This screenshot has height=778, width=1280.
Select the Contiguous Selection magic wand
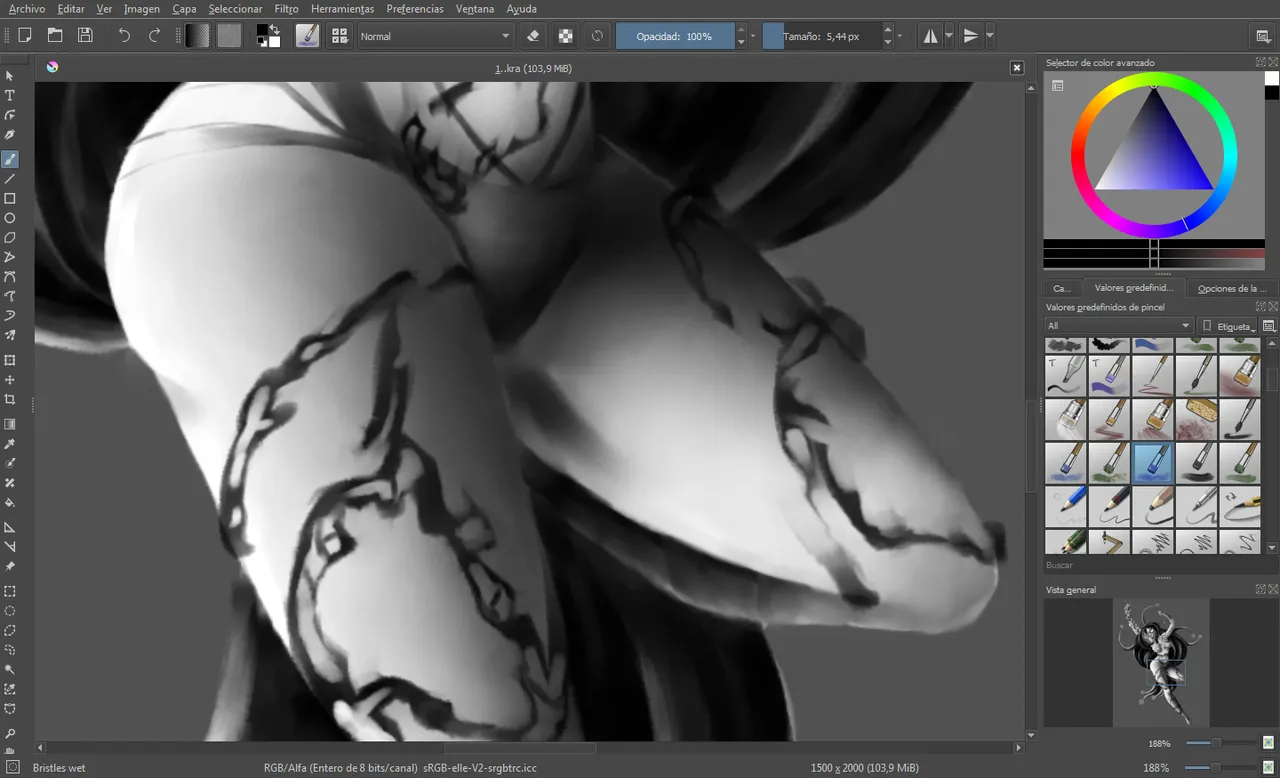10,670
